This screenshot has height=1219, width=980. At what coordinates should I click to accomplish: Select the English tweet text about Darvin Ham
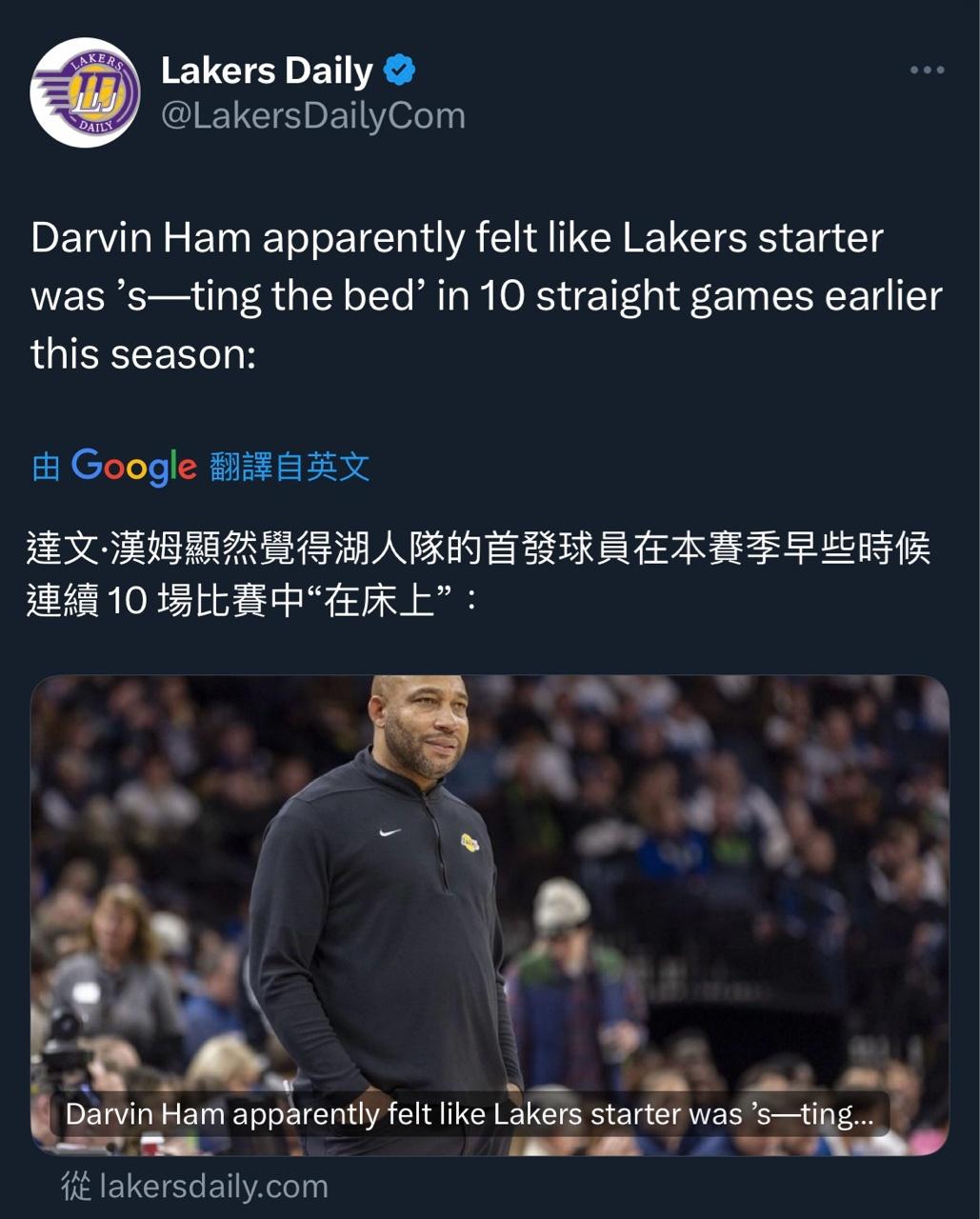coord(487,295)
